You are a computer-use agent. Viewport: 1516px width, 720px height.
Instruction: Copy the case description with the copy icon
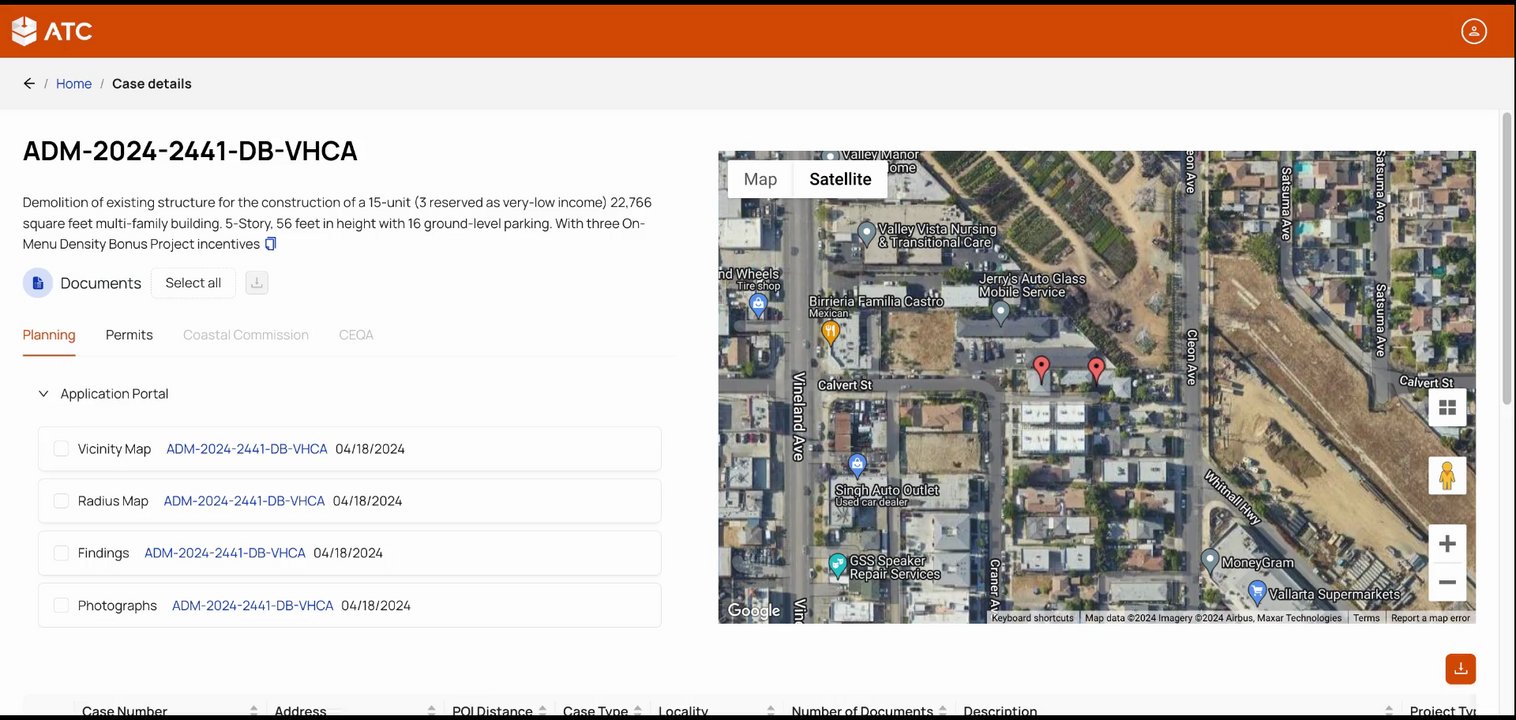tap(270, 244)
